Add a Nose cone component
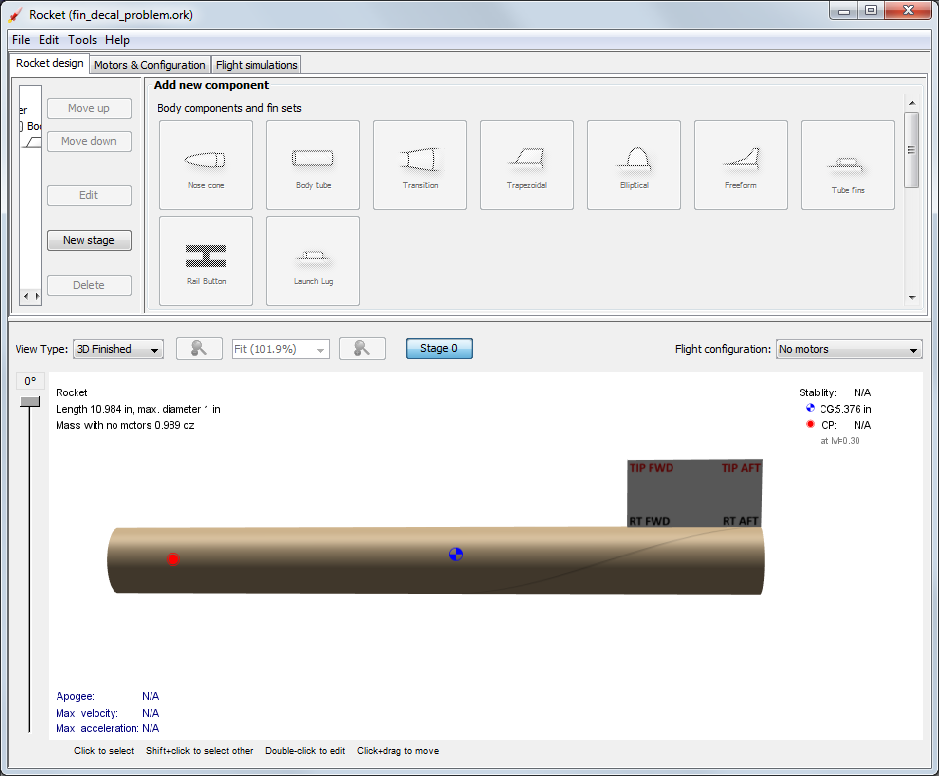The image size is (939, 776). [x=205, y=164]
